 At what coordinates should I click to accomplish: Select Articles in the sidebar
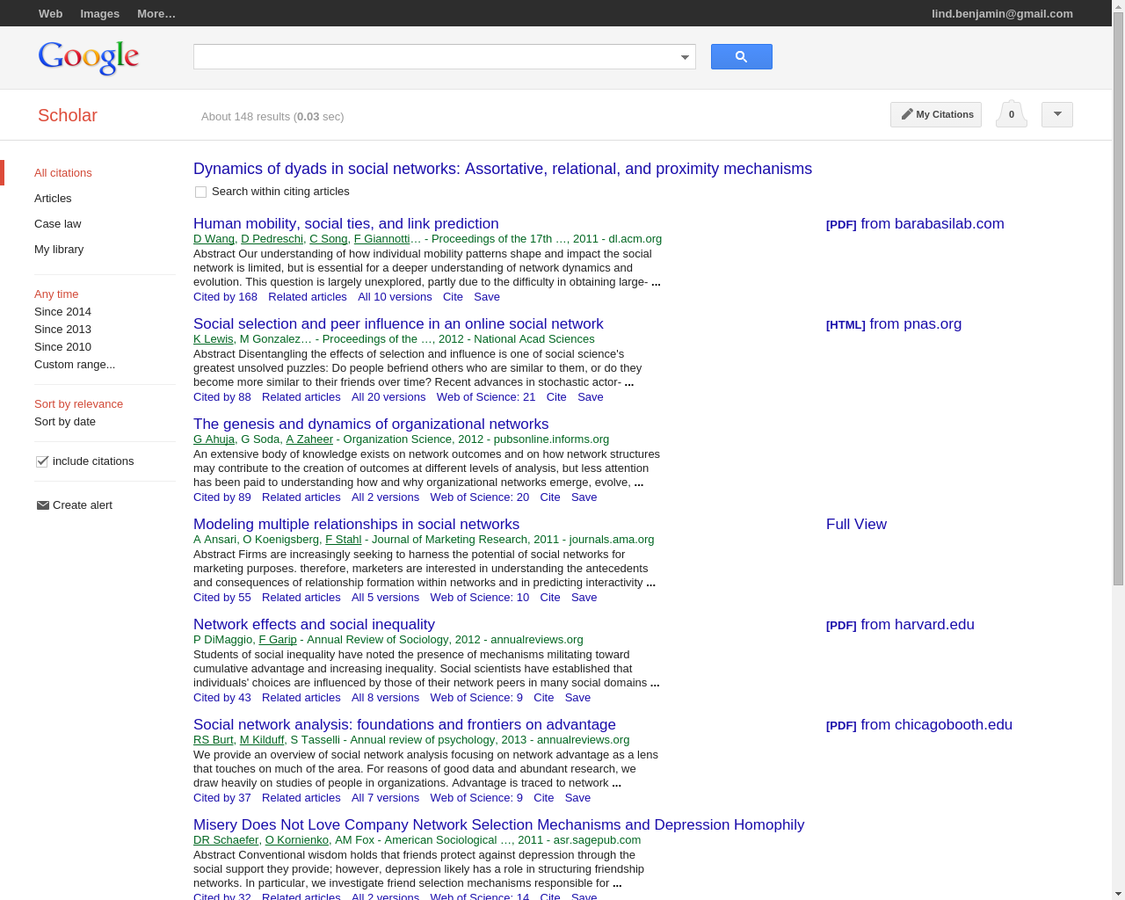[53, 198]
